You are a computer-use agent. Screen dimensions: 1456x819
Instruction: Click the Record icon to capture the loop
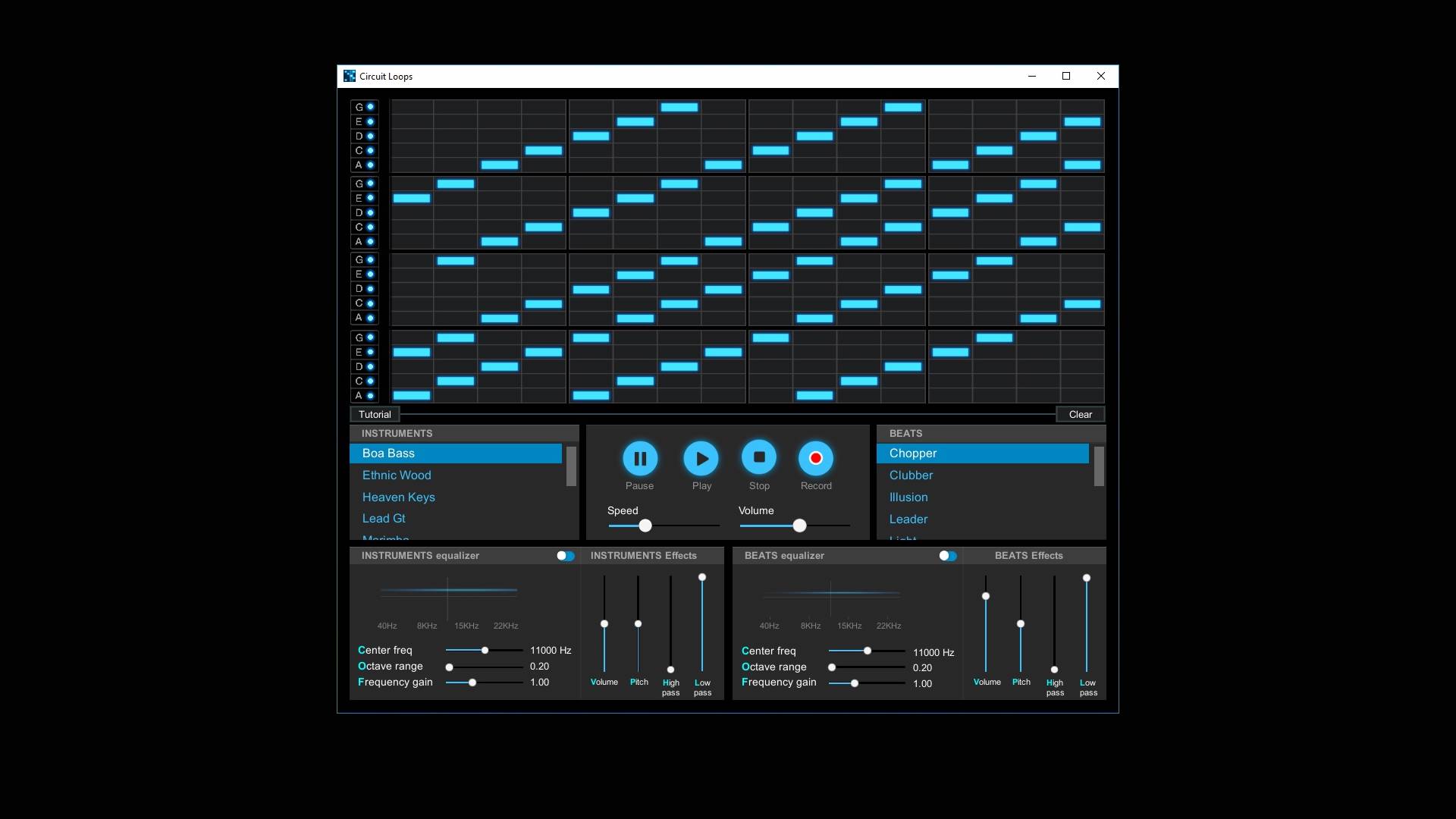point(816,457)
